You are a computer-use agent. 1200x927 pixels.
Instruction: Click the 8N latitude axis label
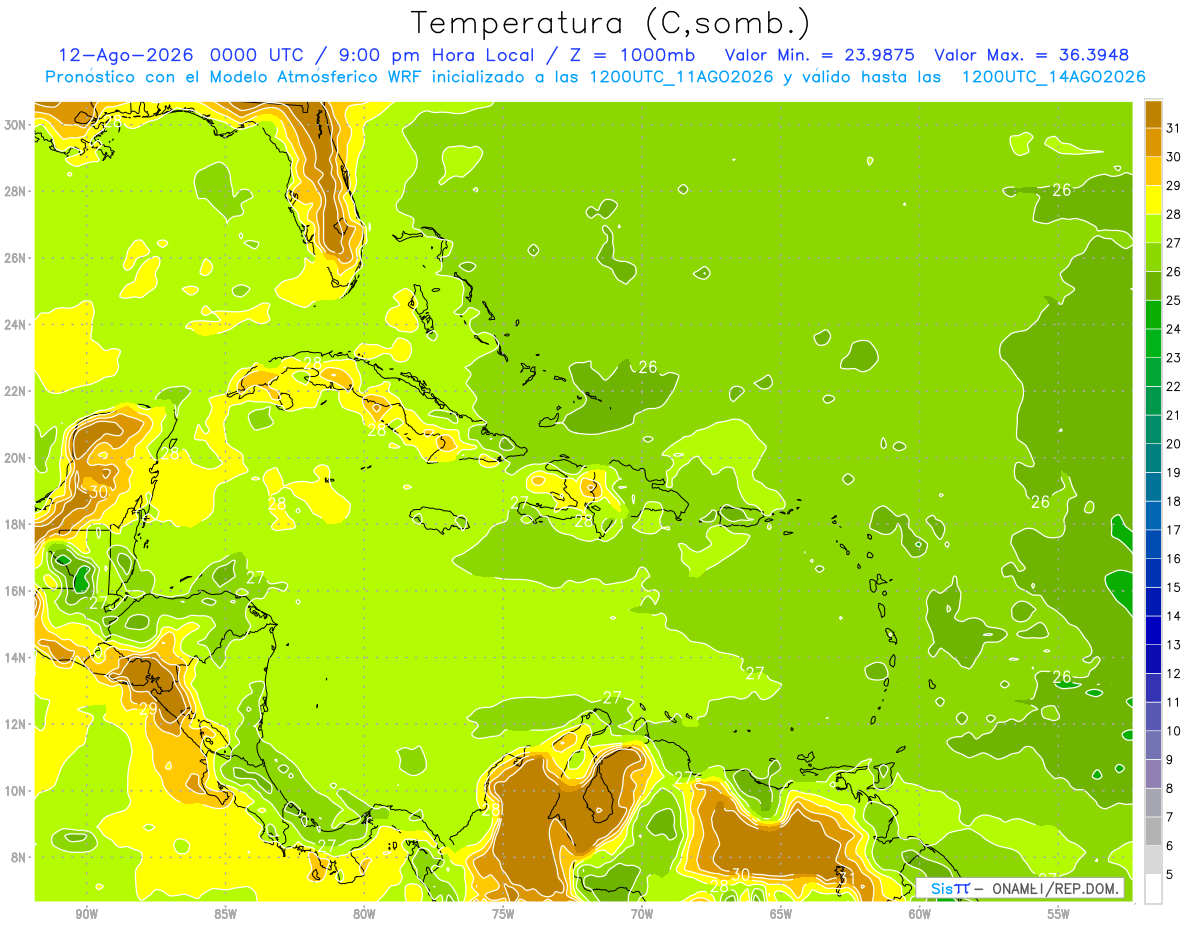(x=18, y=858)
